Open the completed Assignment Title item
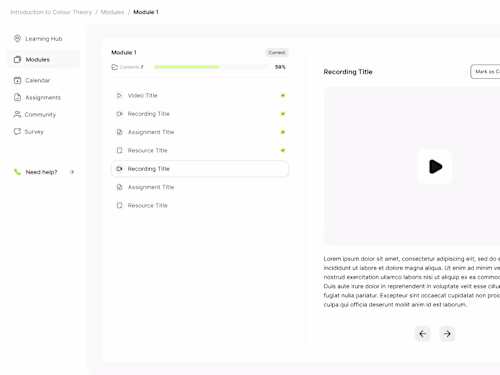Viewport: 500px width, 375px height. [200, 132]
